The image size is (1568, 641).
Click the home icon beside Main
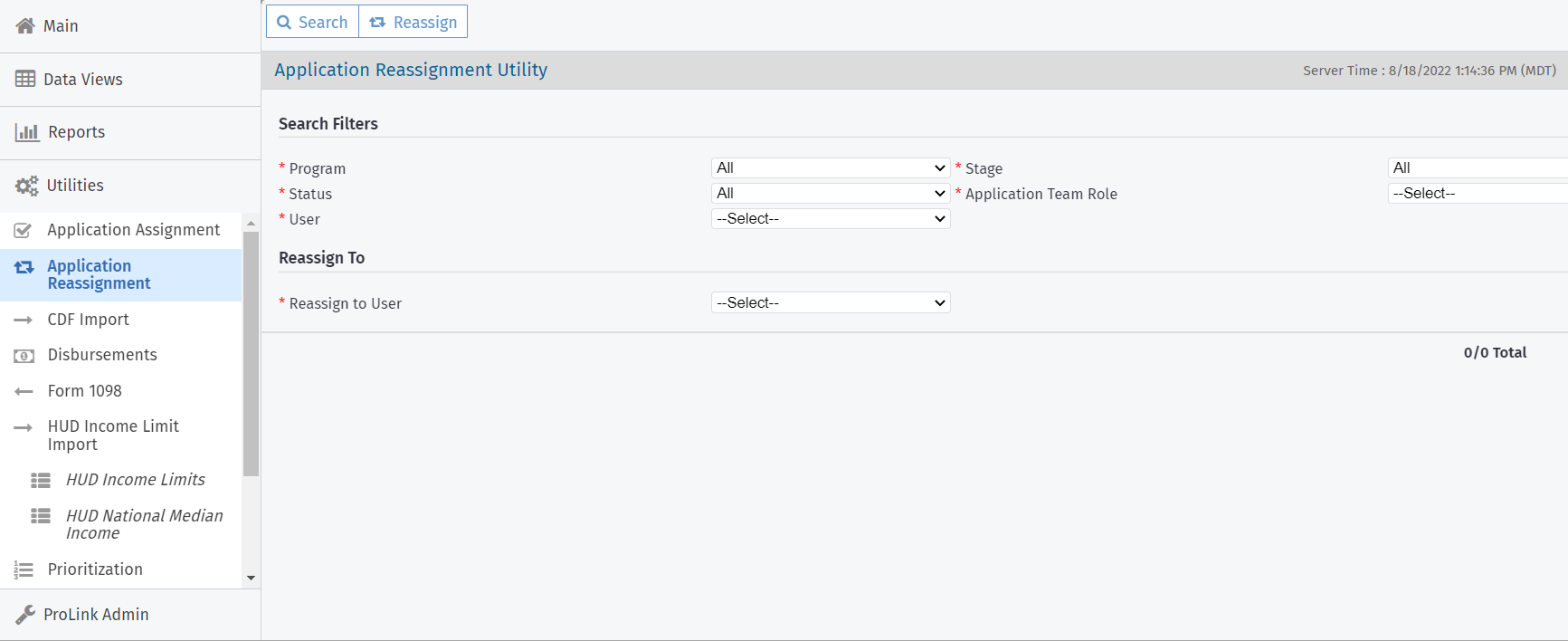coord(25,25)
